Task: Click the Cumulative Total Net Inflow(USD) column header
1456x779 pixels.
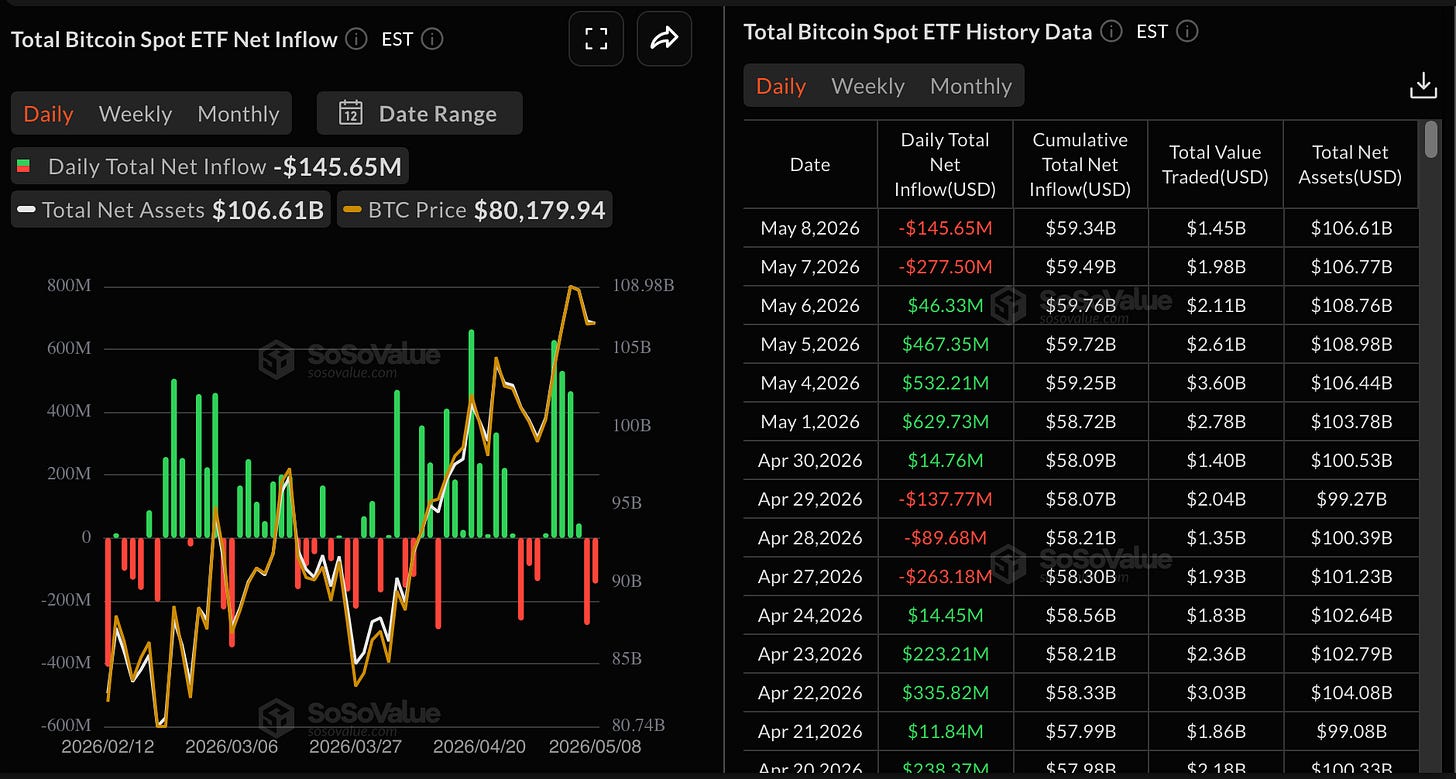Action: [1080, 165]
